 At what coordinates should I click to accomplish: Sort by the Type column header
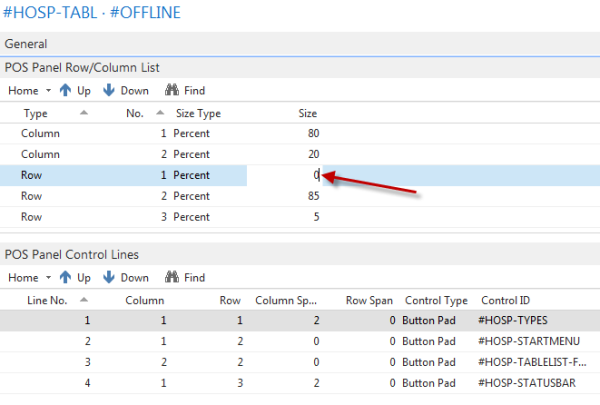pyautogui.click(x=36, y=113)
